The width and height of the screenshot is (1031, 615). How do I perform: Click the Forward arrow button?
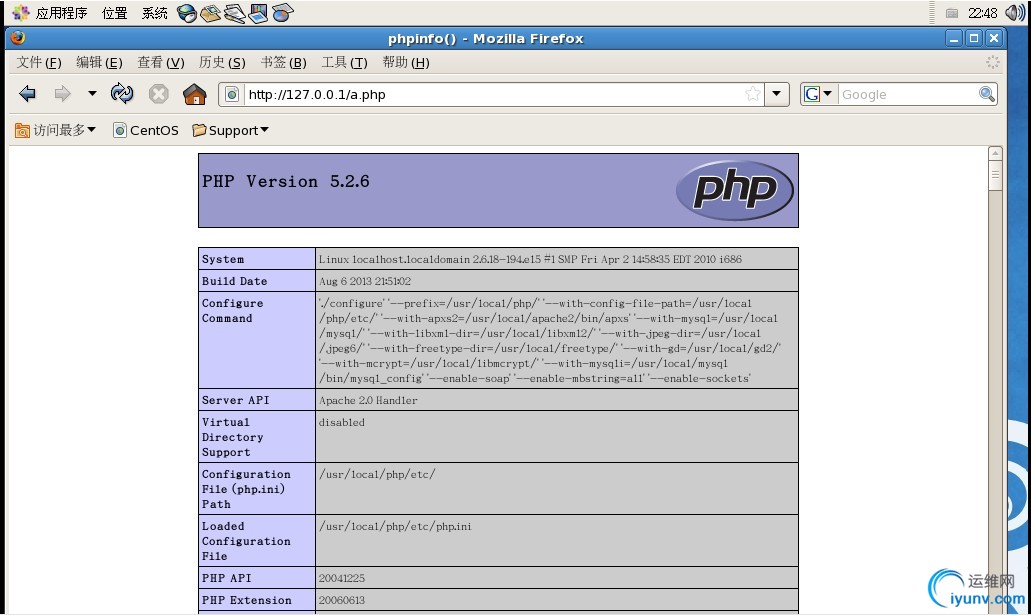pos(62,94)
